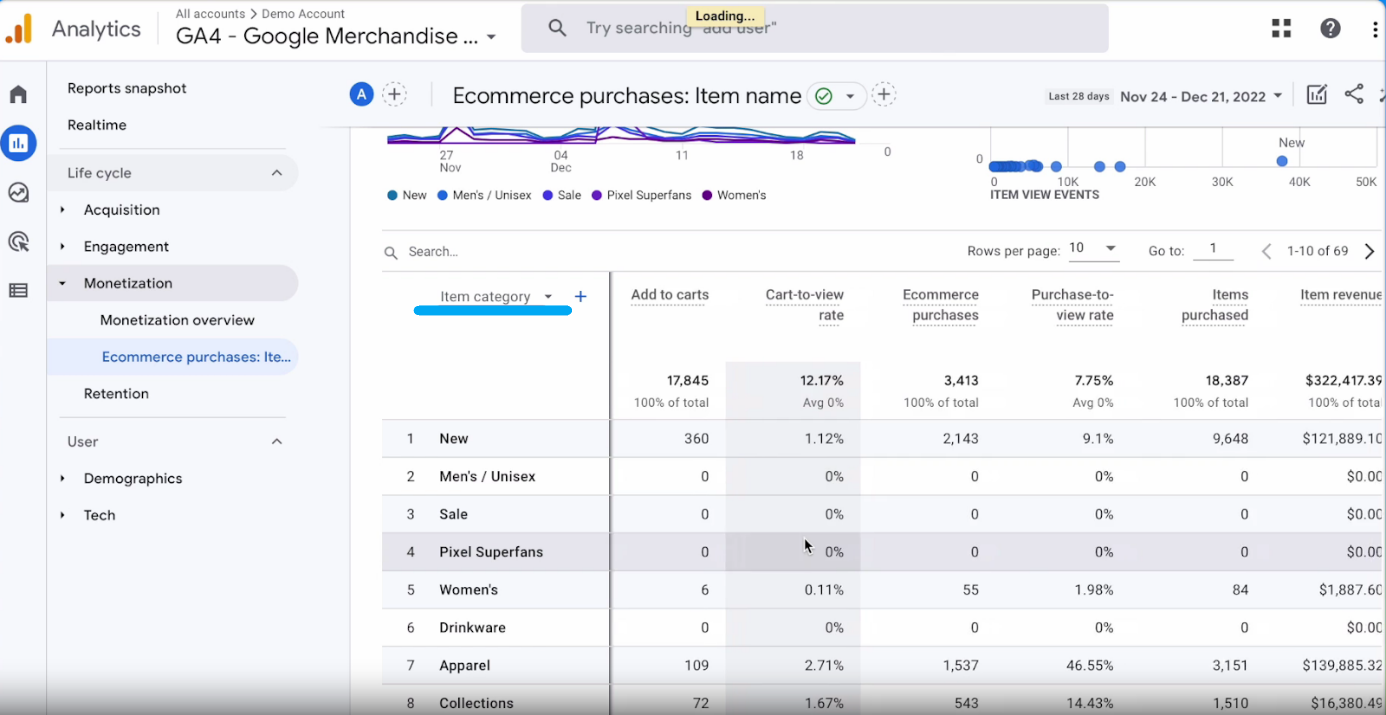The width and height of the screenshot is (1386, 715).
Task: Open Monetization overview
Action: click(x=177, y=320)
